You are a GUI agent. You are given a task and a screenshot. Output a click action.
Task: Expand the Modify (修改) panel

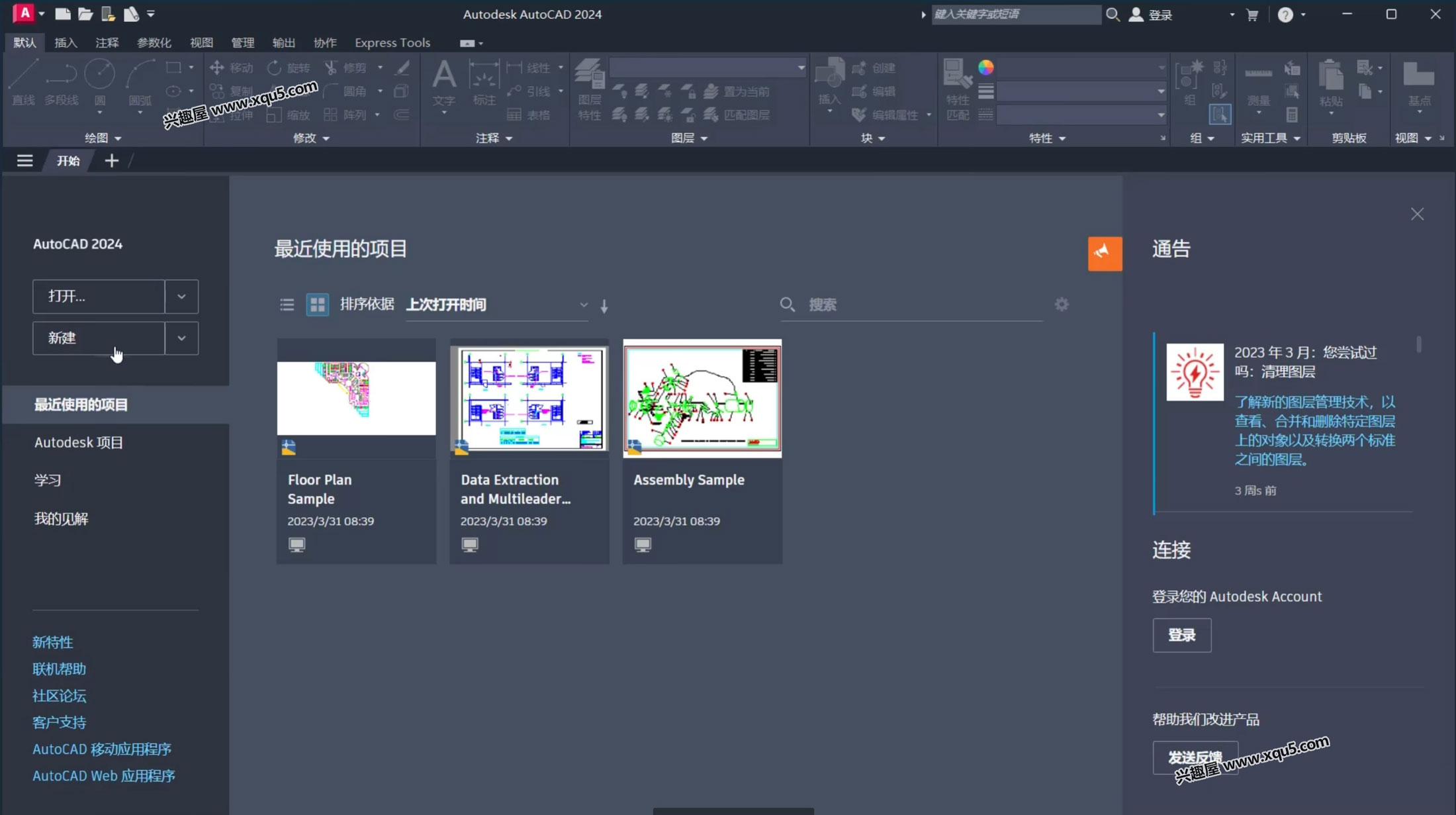pyautogui.click(x=311, y=138)
